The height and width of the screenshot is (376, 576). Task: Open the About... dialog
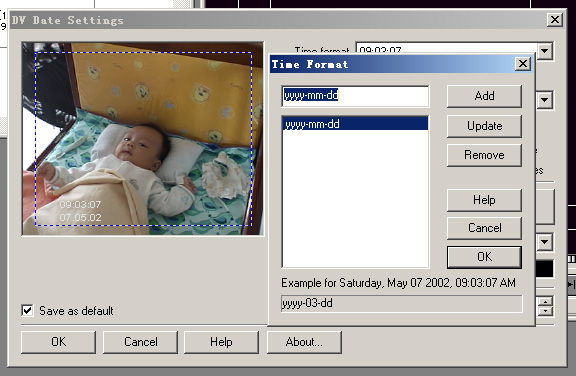(304, 342)
